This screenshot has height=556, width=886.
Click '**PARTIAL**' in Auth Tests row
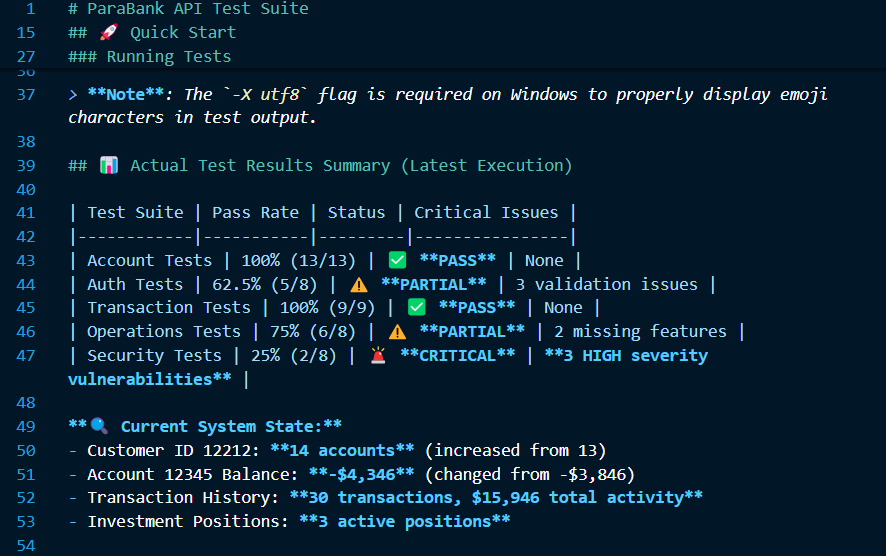[x=433, y=284]
